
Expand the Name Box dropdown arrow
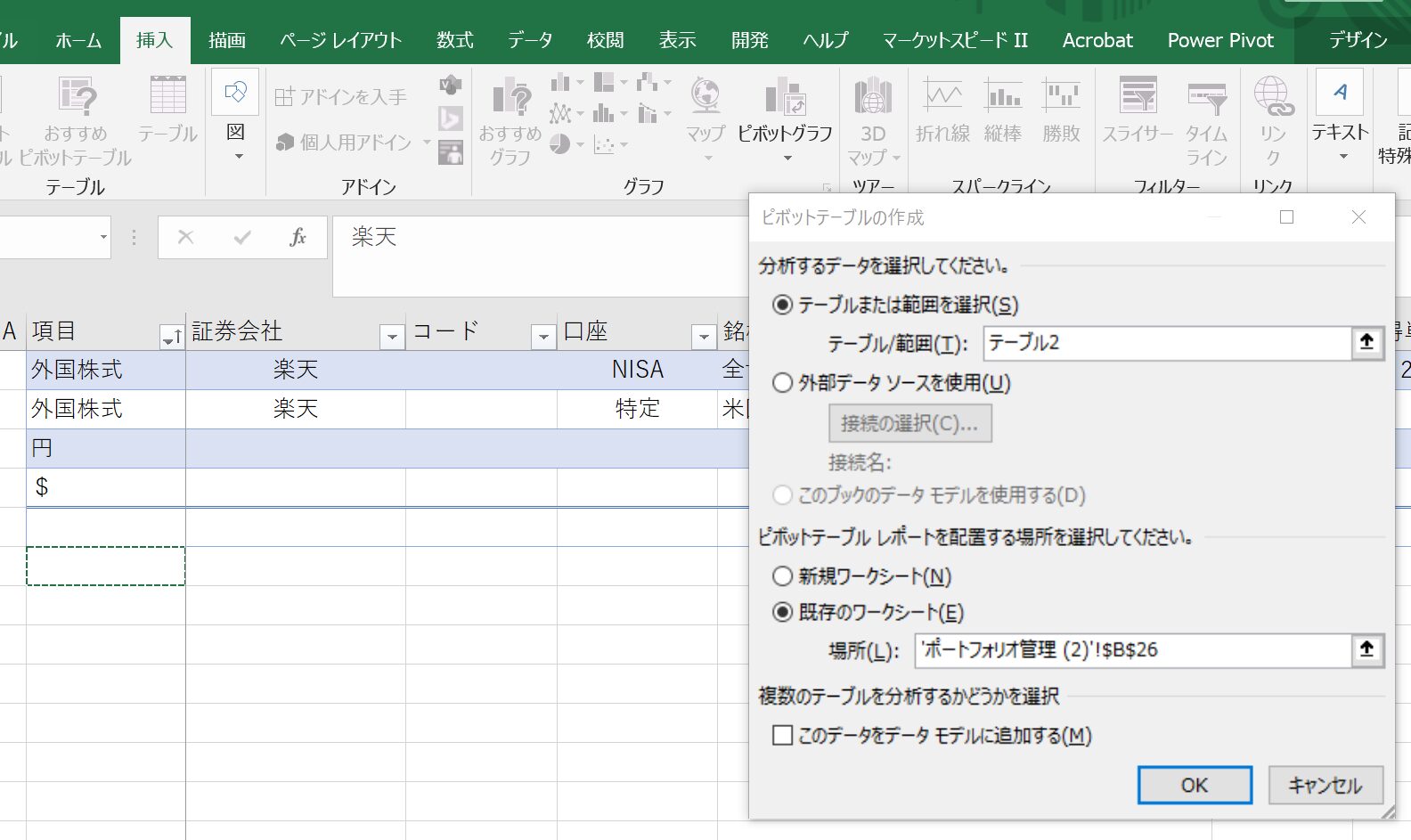[103, 237]
